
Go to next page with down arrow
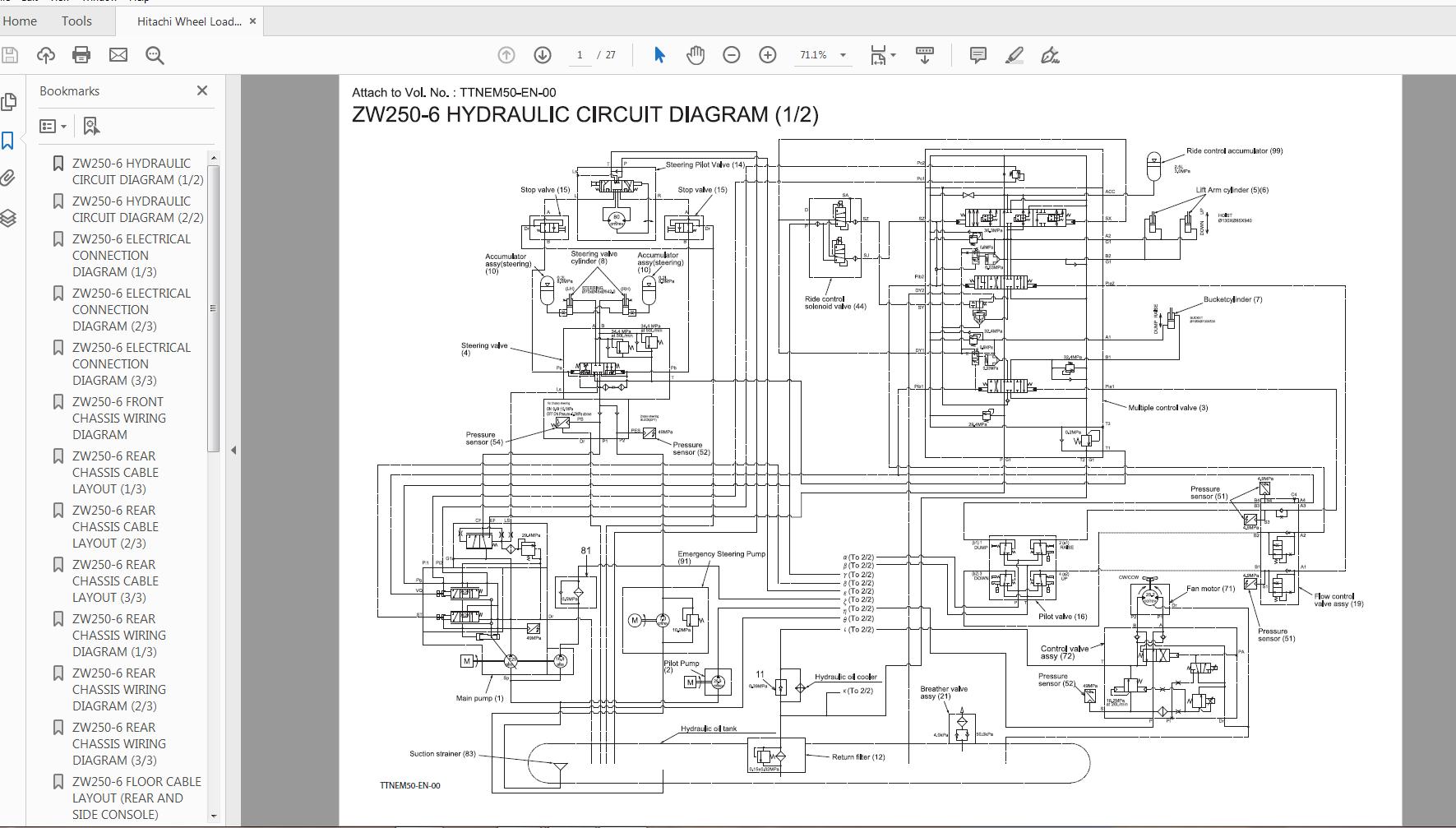[x=542, y=54]
